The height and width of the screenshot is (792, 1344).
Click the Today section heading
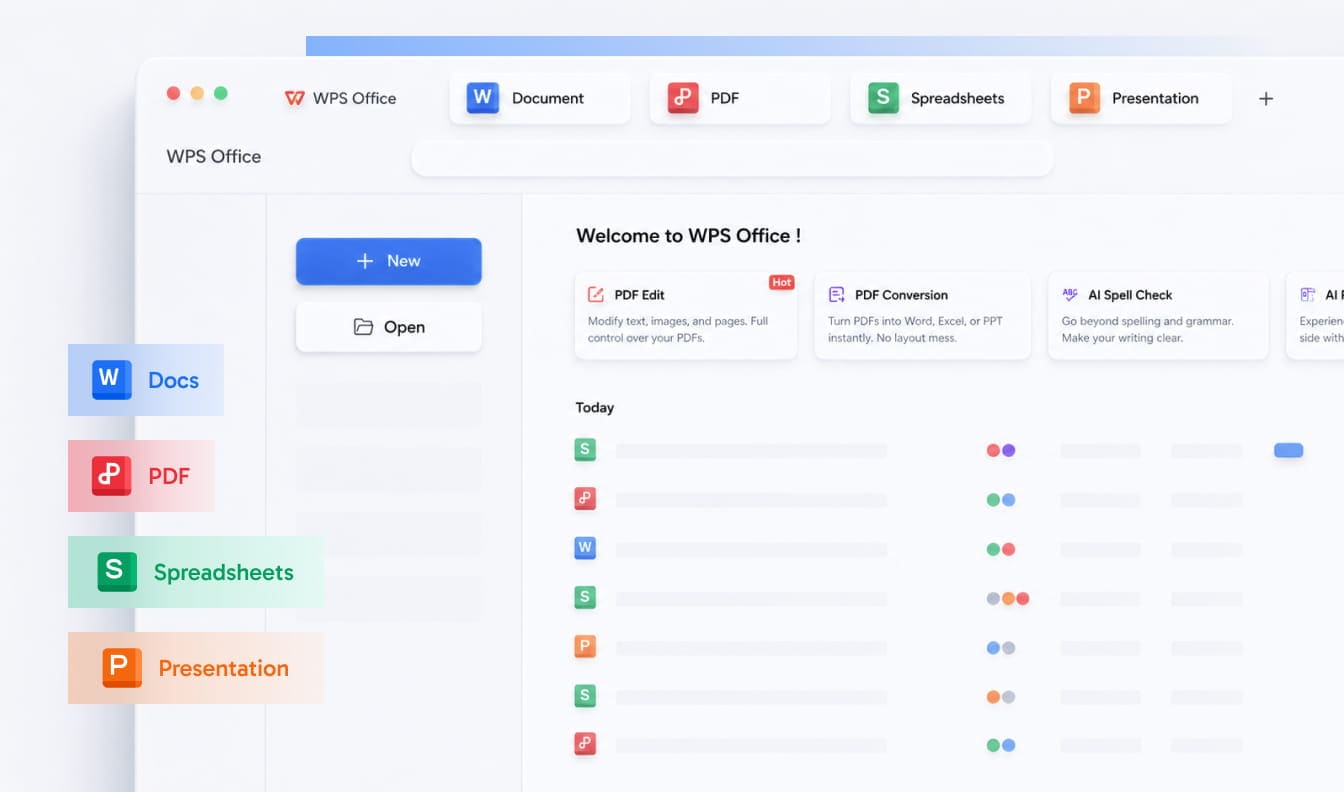[x=595, y=407]
